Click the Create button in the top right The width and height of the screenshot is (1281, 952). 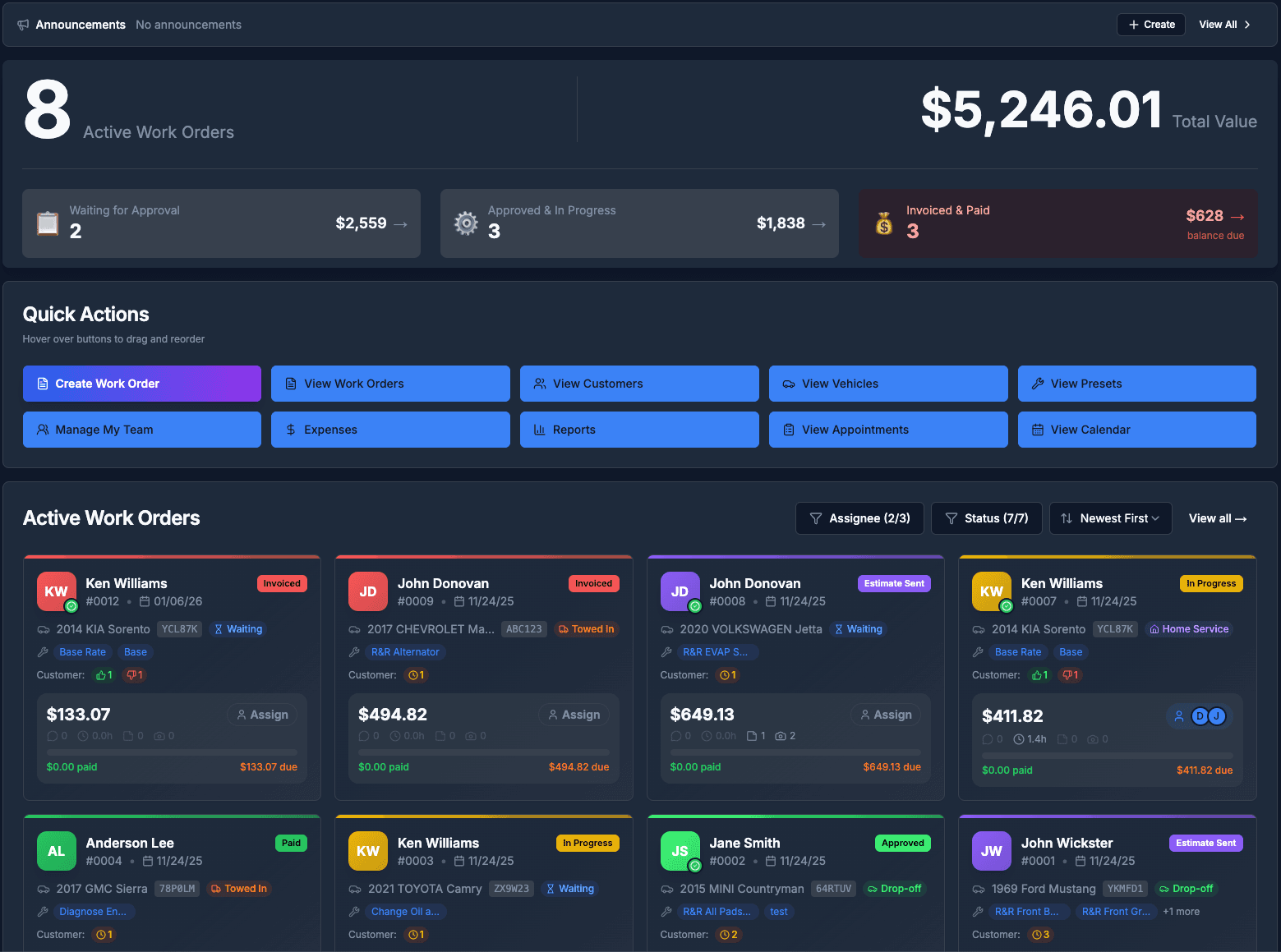[1150, 24]
